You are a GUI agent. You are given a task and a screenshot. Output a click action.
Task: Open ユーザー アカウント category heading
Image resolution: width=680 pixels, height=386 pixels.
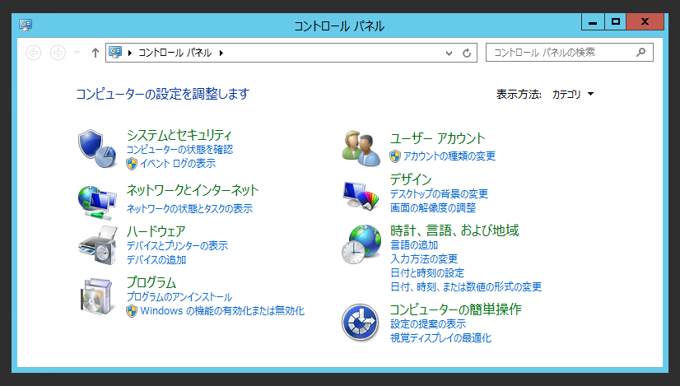click(x=438, y=138)
